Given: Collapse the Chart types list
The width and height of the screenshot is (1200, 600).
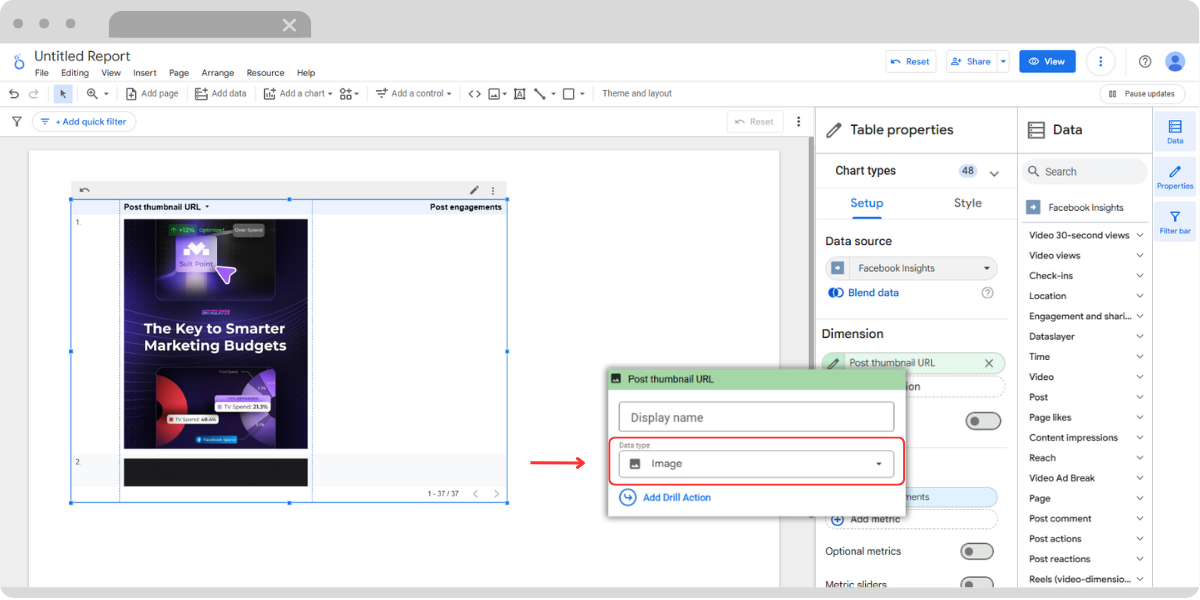Looking at the screenshot, I should coord(993,171).
